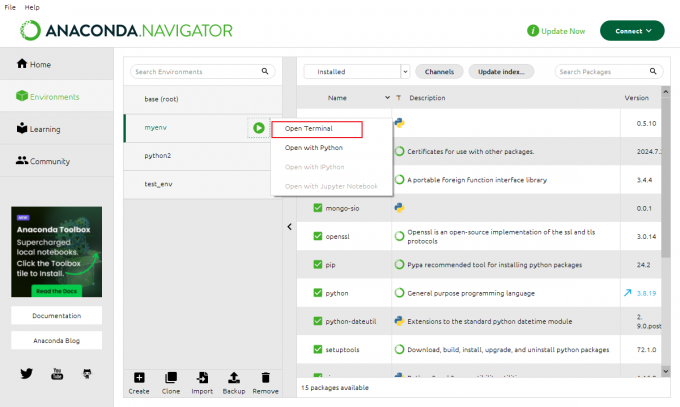Create a new environment

point(139,383)
